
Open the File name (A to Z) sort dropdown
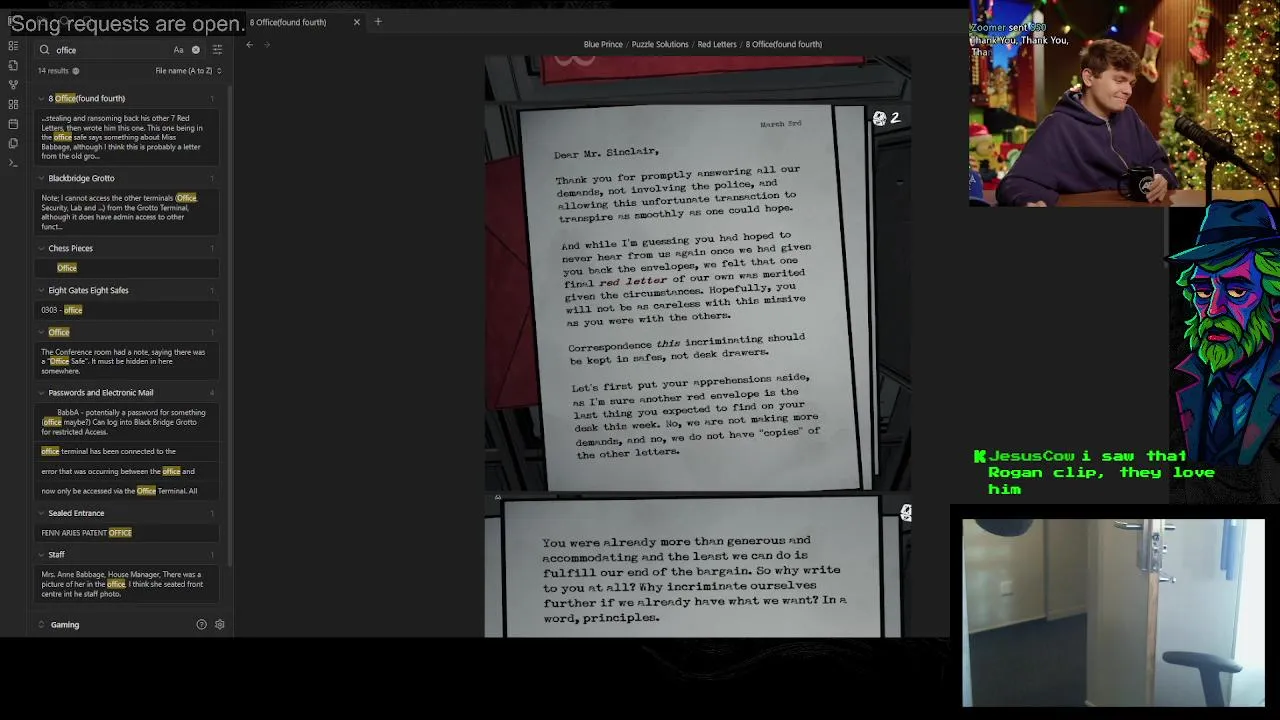189,71
